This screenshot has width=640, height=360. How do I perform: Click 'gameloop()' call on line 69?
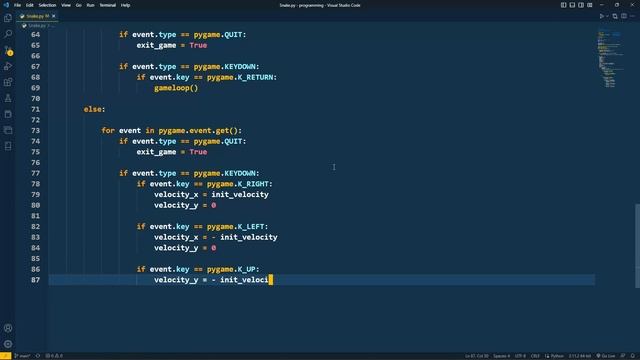176,88
